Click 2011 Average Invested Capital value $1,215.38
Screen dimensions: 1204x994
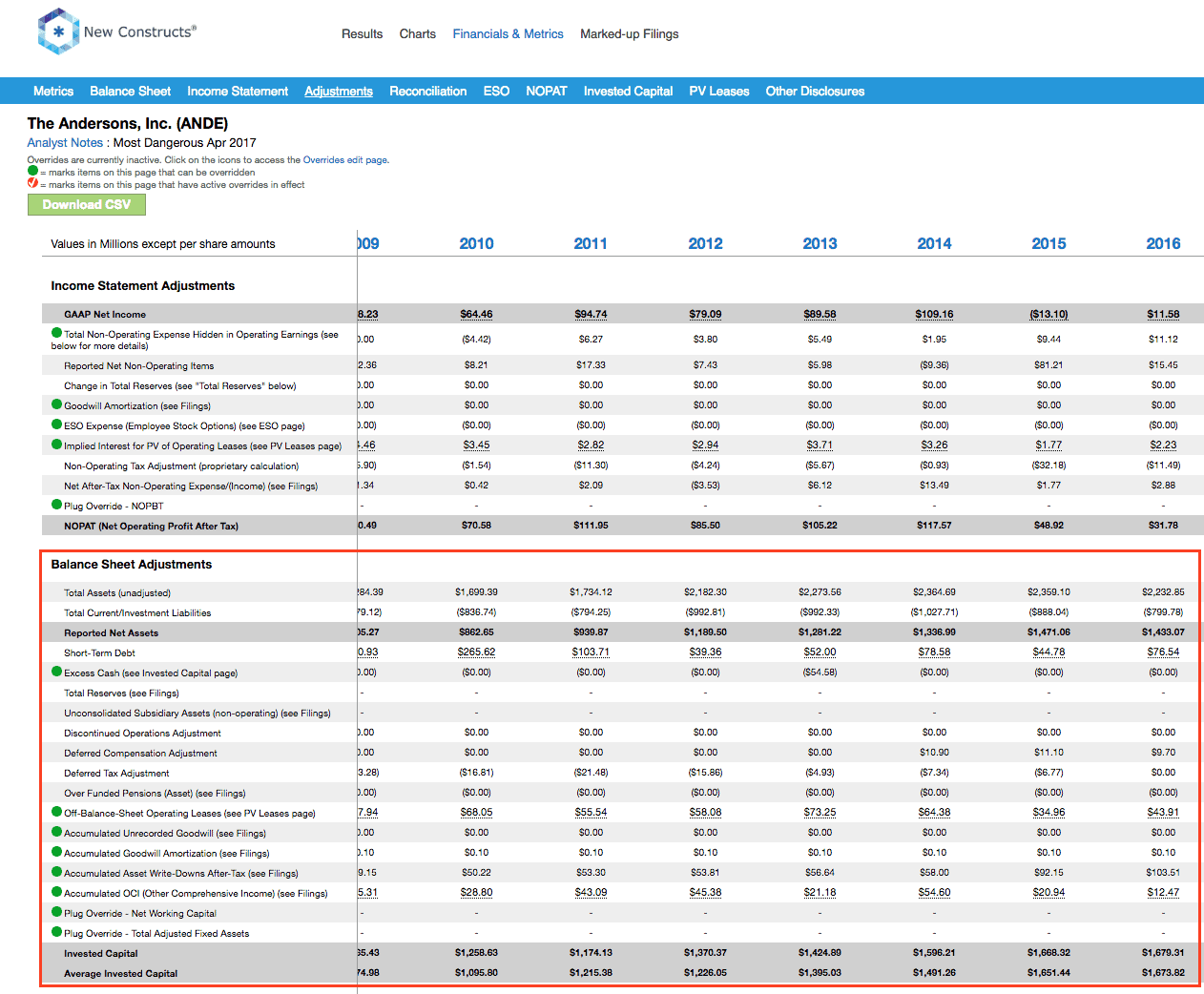[x=592, y=973]
